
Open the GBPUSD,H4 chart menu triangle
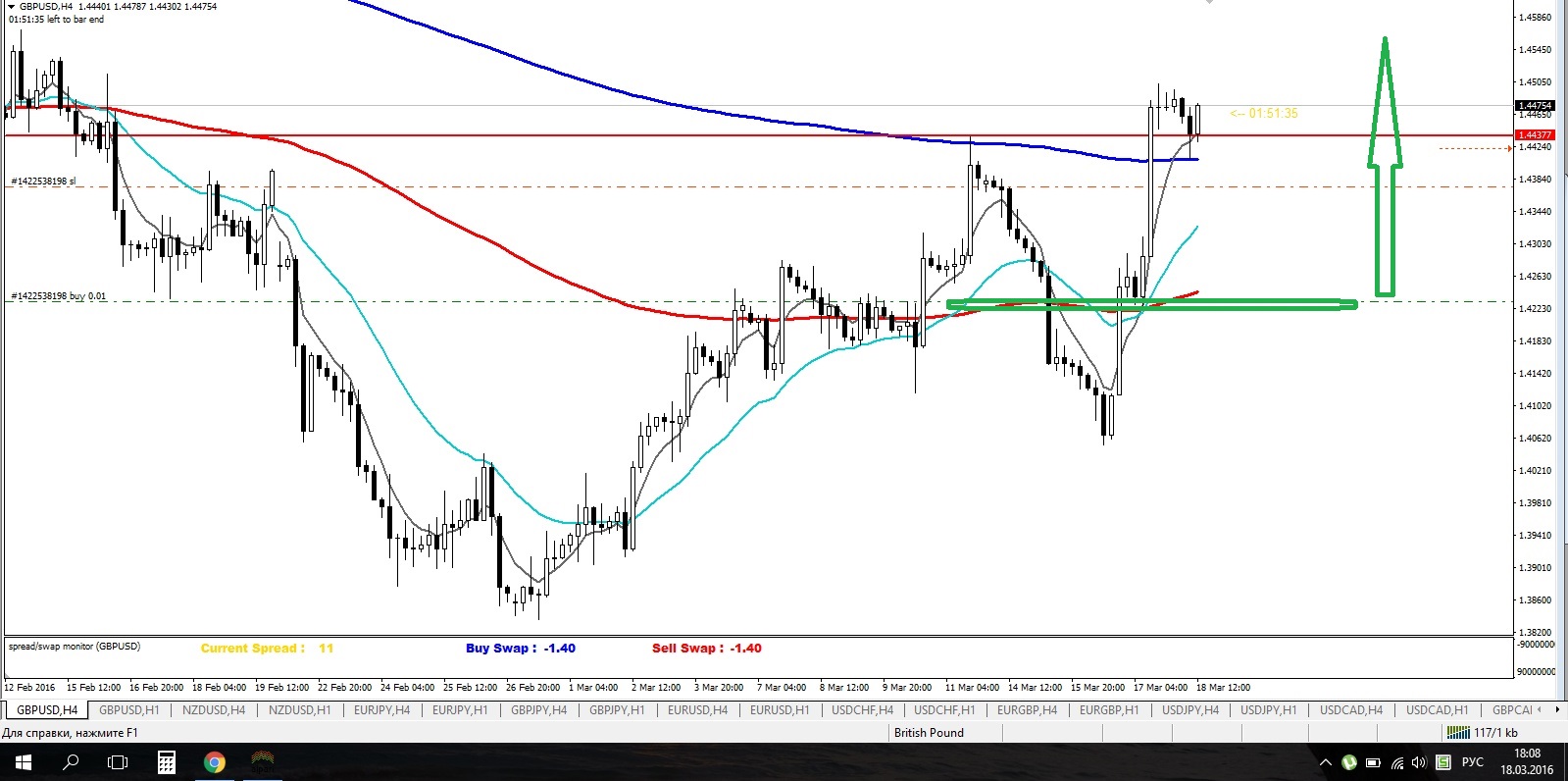coord(11,6)
